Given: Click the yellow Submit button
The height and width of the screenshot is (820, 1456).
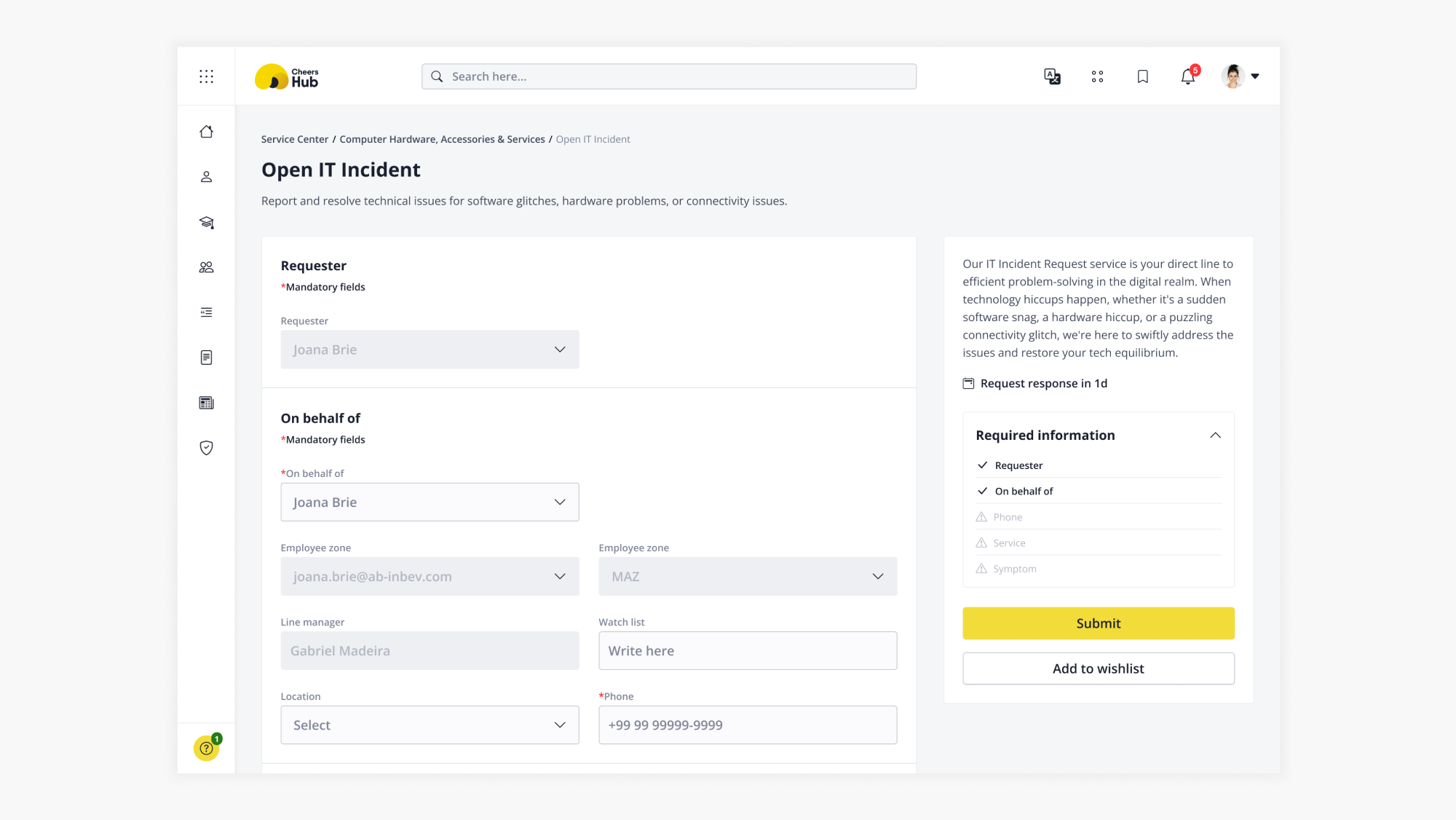Looking at the screenshot, I should pos(1098,623).
